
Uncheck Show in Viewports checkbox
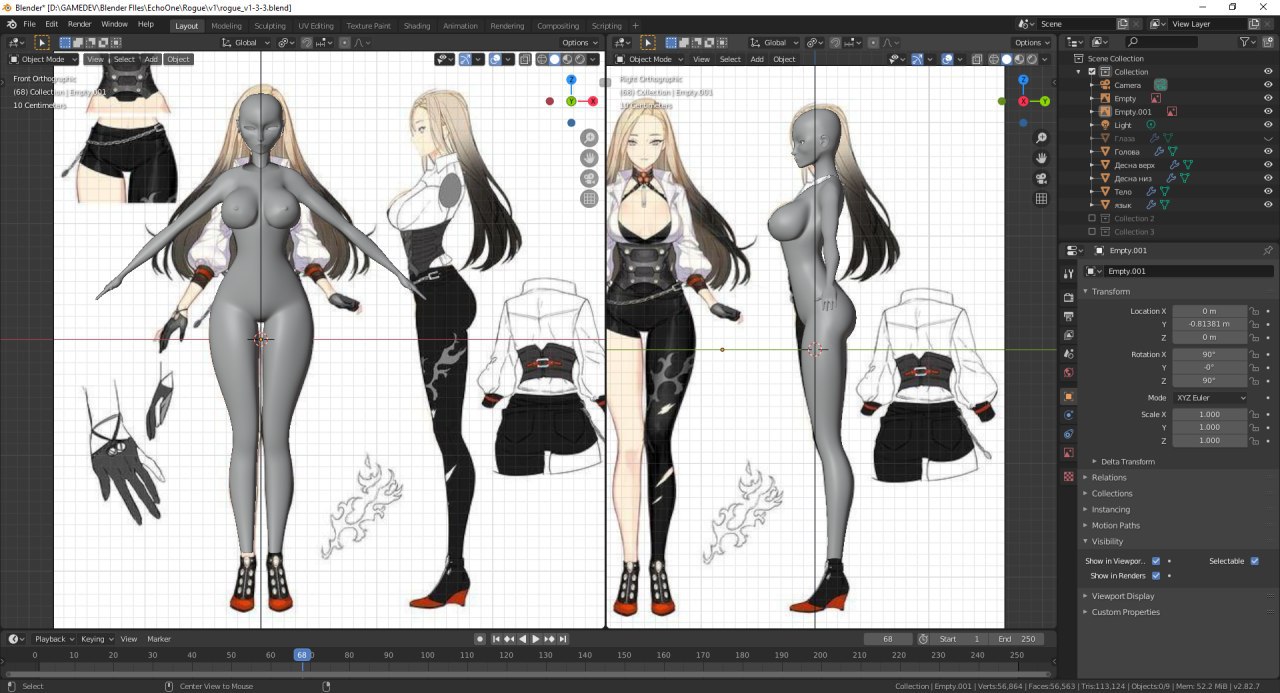pyautogui.click(x=1156, y=561)
